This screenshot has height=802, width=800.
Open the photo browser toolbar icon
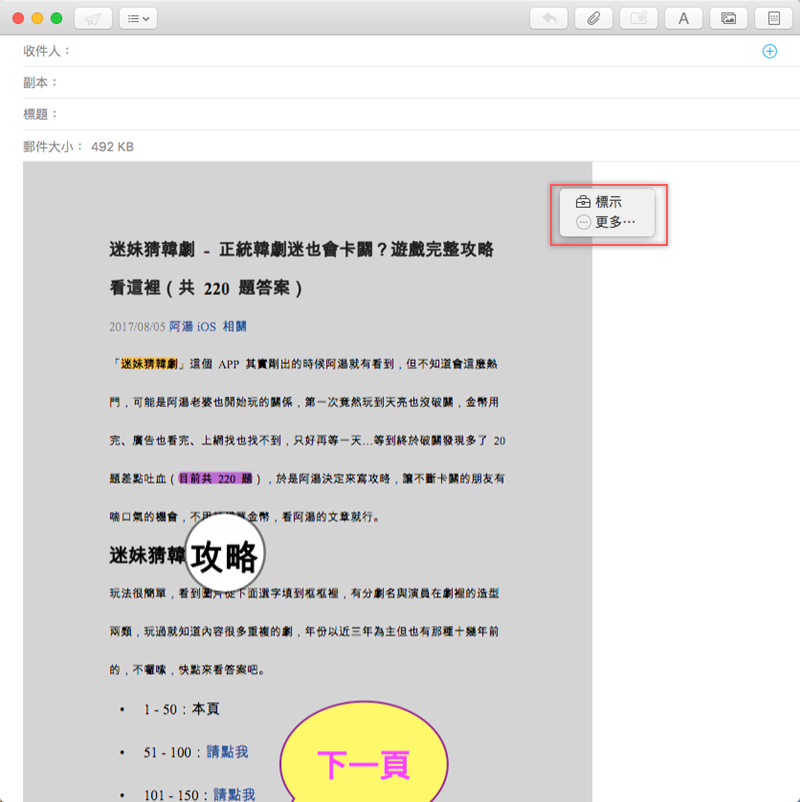[x=728, y=19]
